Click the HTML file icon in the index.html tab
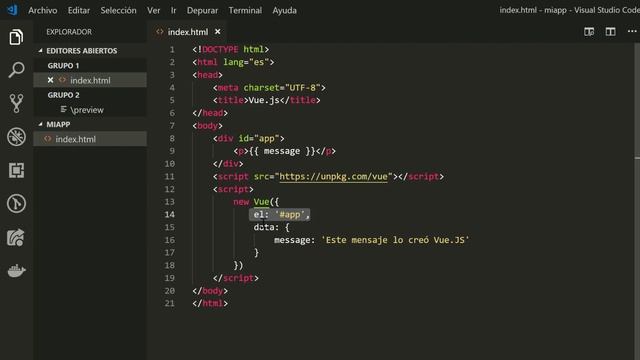Image resolution: width=640 pixels, height=360 pixels. [160, 32]
